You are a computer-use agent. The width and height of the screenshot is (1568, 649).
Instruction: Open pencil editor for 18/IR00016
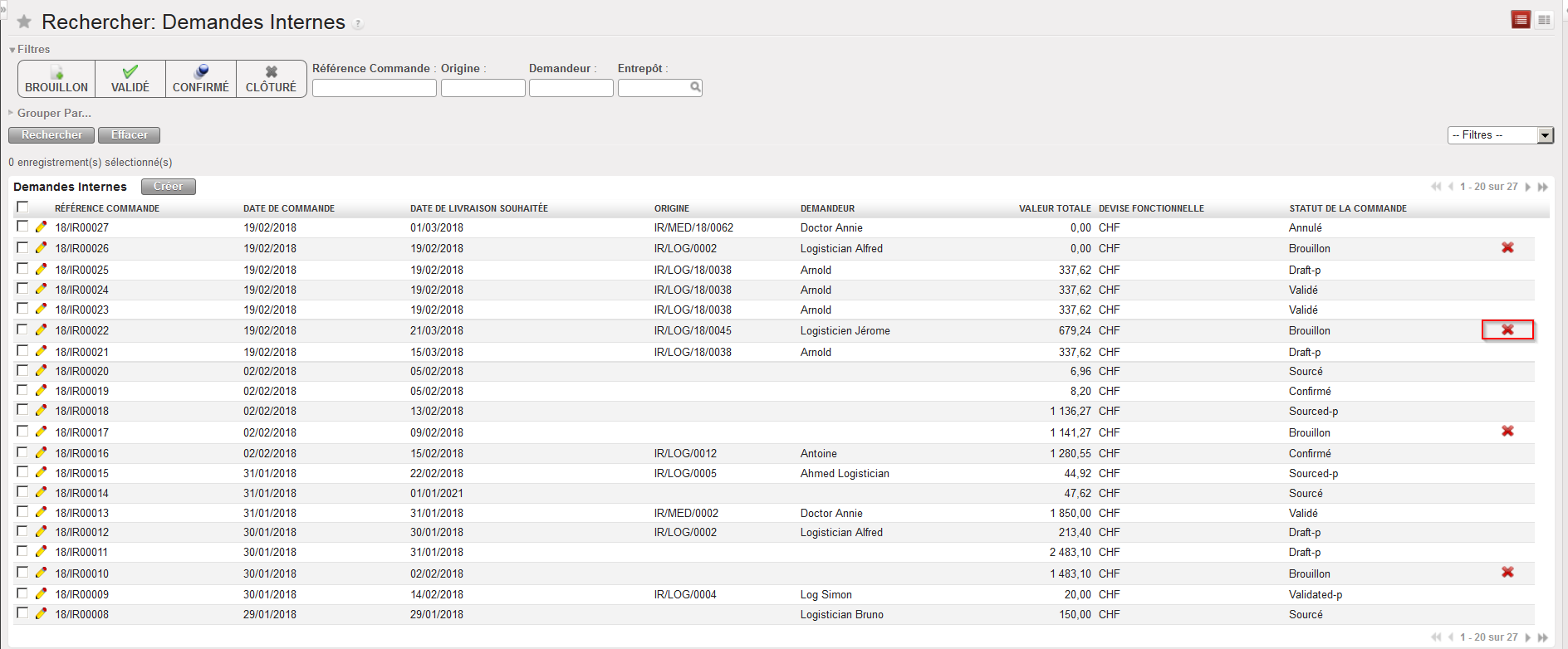[41, 453]
